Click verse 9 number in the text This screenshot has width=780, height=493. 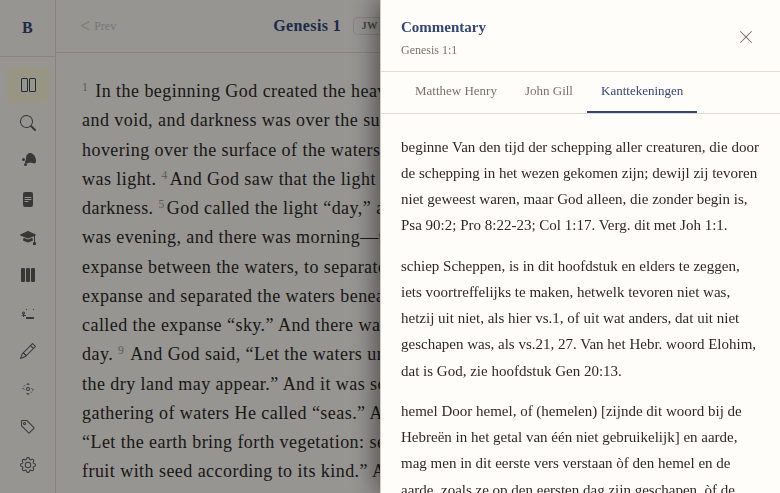(121, 350)
